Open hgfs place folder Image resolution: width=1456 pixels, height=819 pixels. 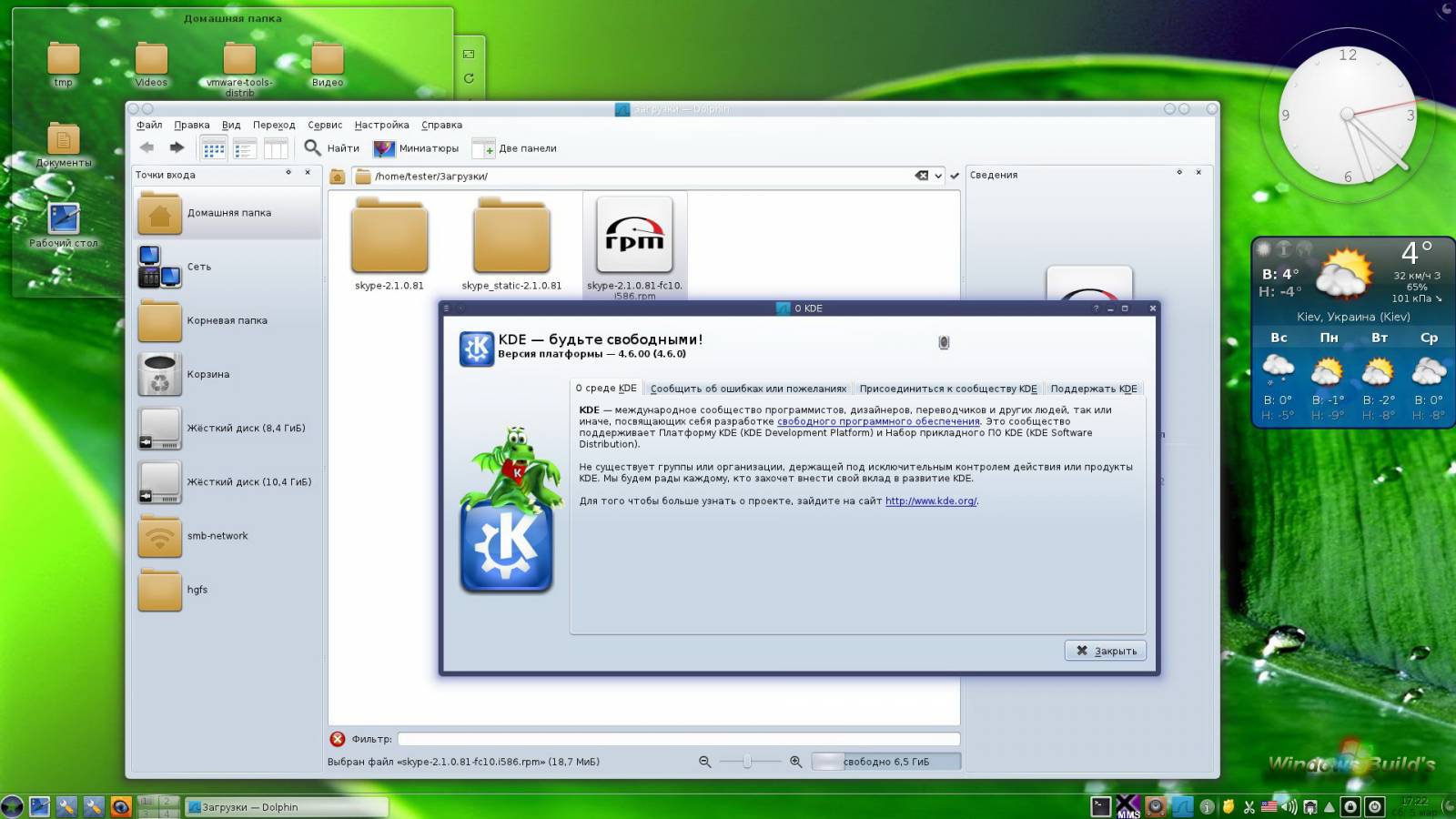[x=227, y=590]
